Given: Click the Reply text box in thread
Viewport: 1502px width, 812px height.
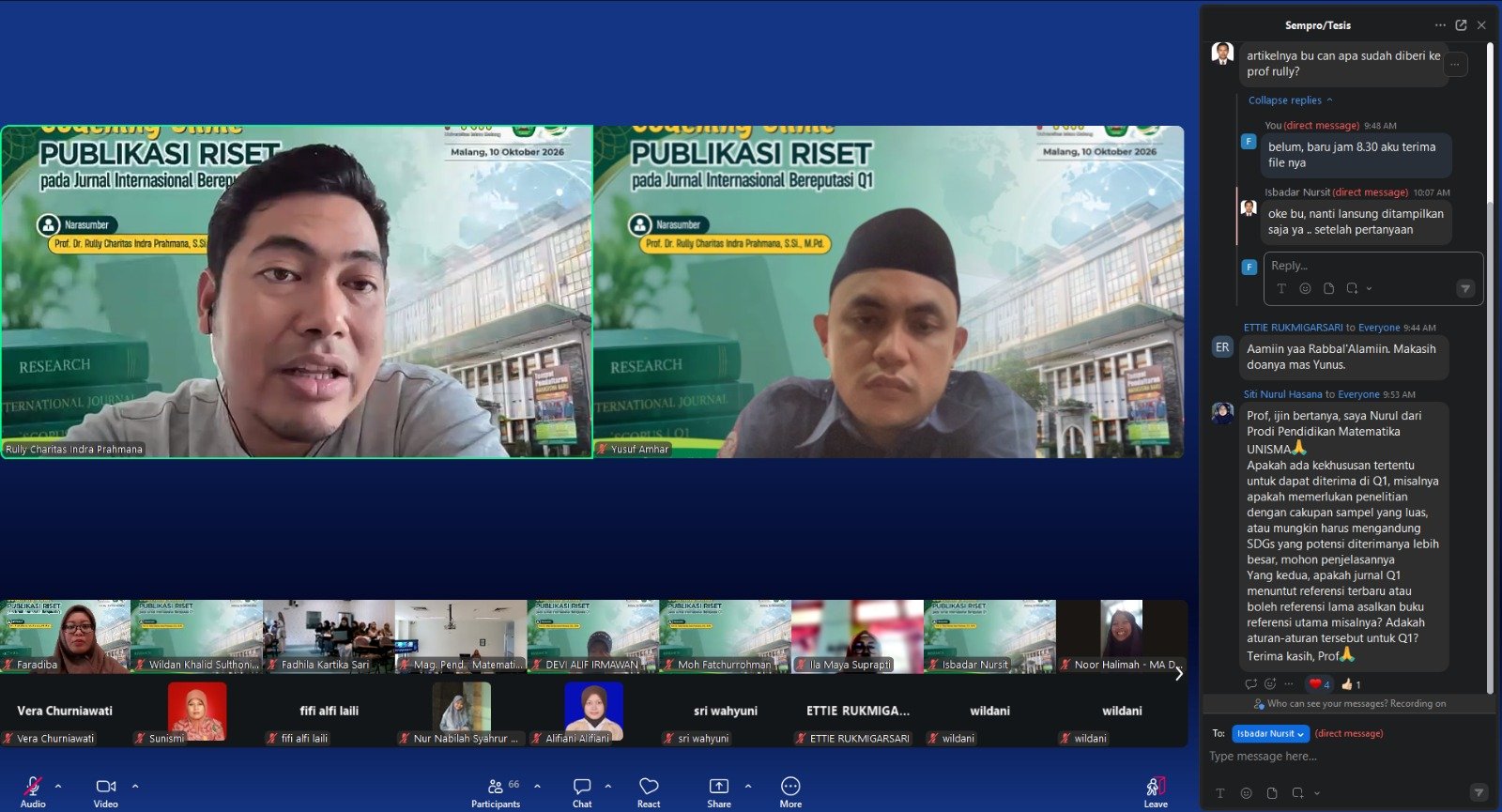Looking at the screenshot, I should click(x=1373, y=266).
